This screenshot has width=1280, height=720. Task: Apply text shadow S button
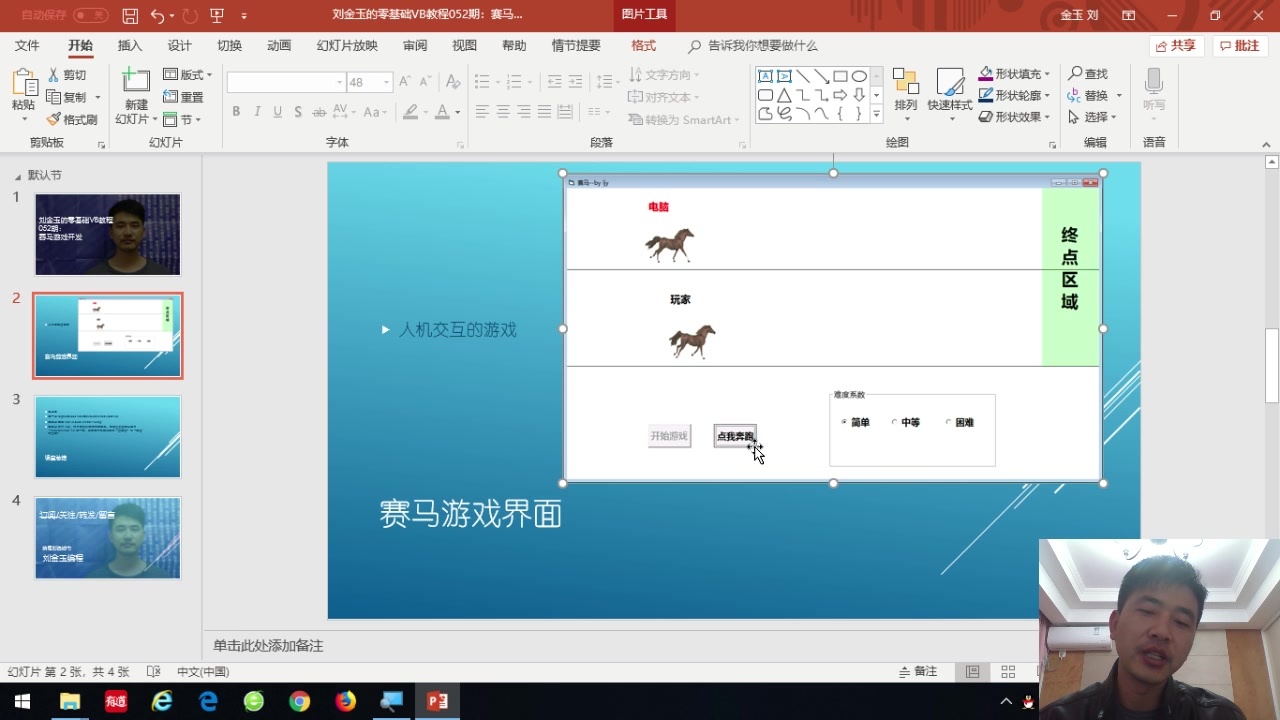pos(298,112)
